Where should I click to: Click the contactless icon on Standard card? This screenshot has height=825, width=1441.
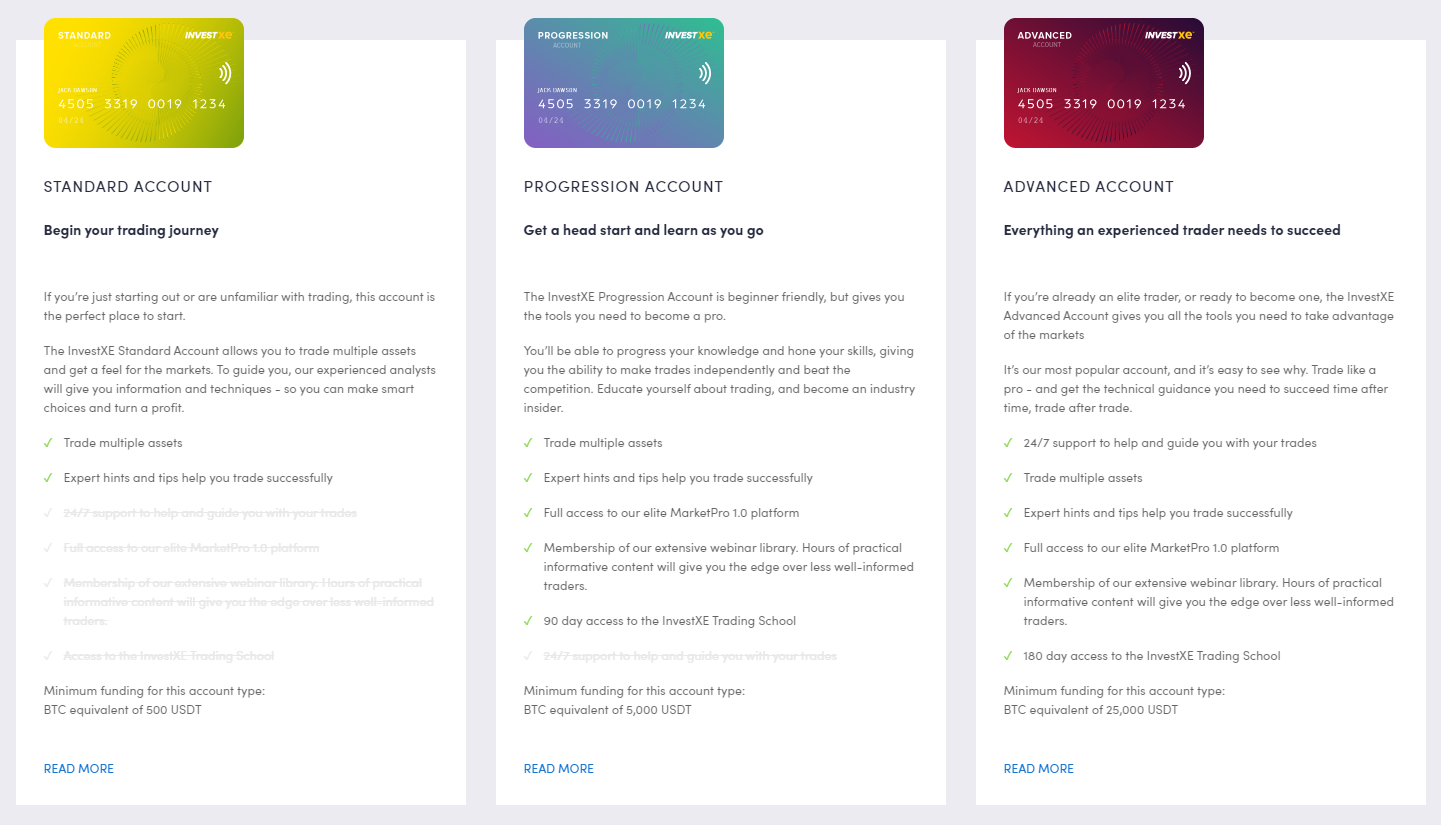(225, 73)
